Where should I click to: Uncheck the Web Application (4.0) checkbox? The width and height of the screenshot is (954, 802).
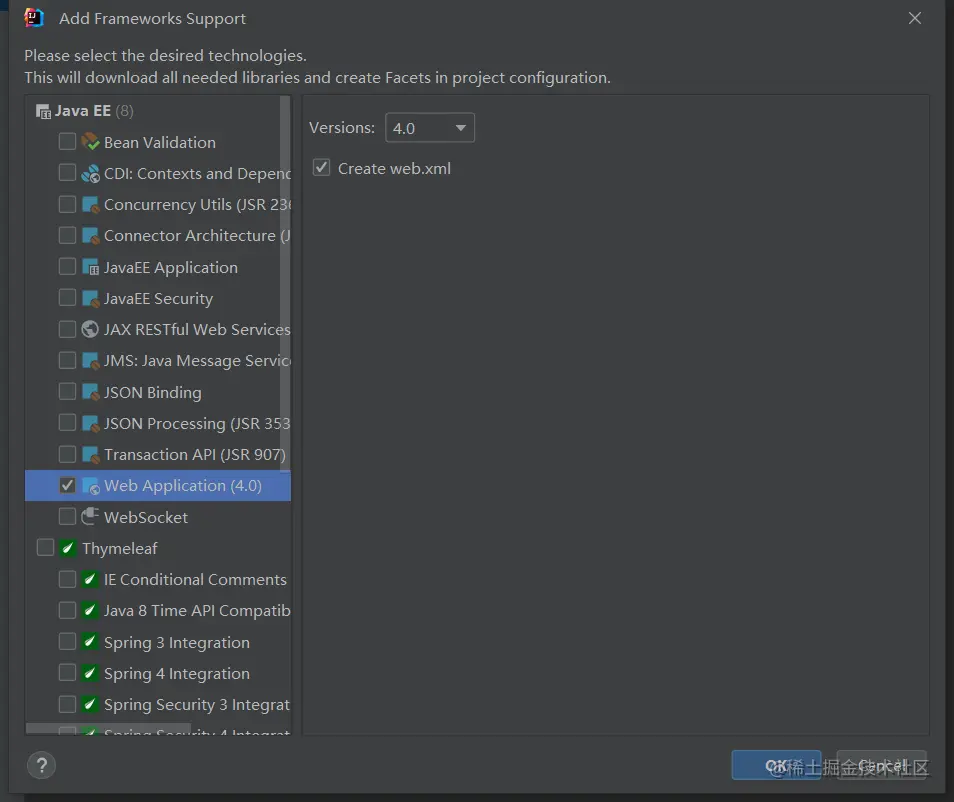pyautogui.click(x=67, y=485)
